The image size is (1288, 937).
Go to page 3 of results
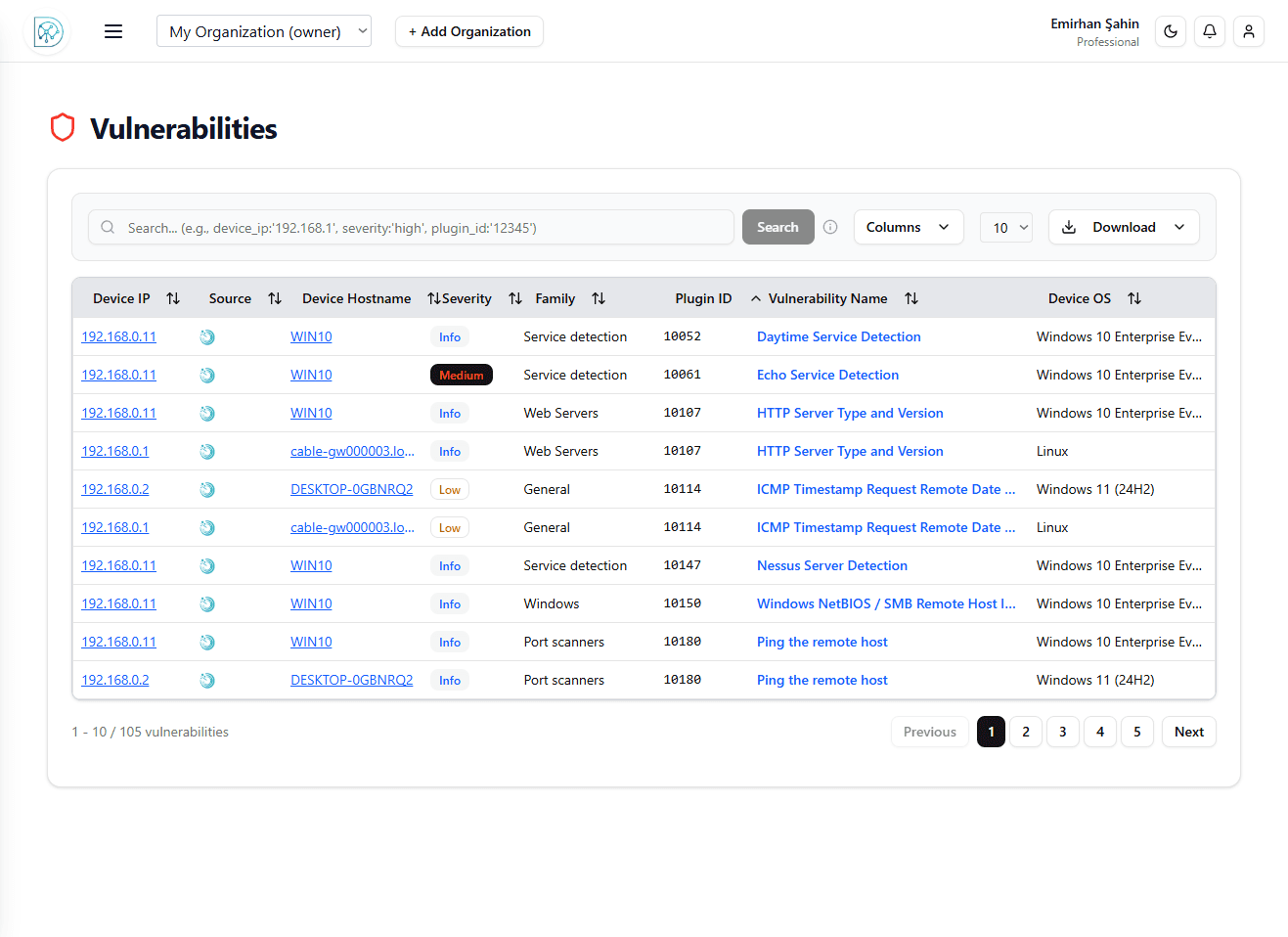1062,732
